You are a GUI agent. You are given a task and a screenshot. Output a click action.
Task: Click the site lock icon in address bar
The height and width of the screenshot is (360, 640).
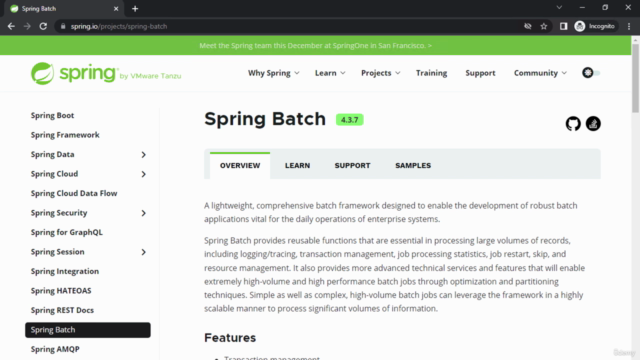point(63,26)
